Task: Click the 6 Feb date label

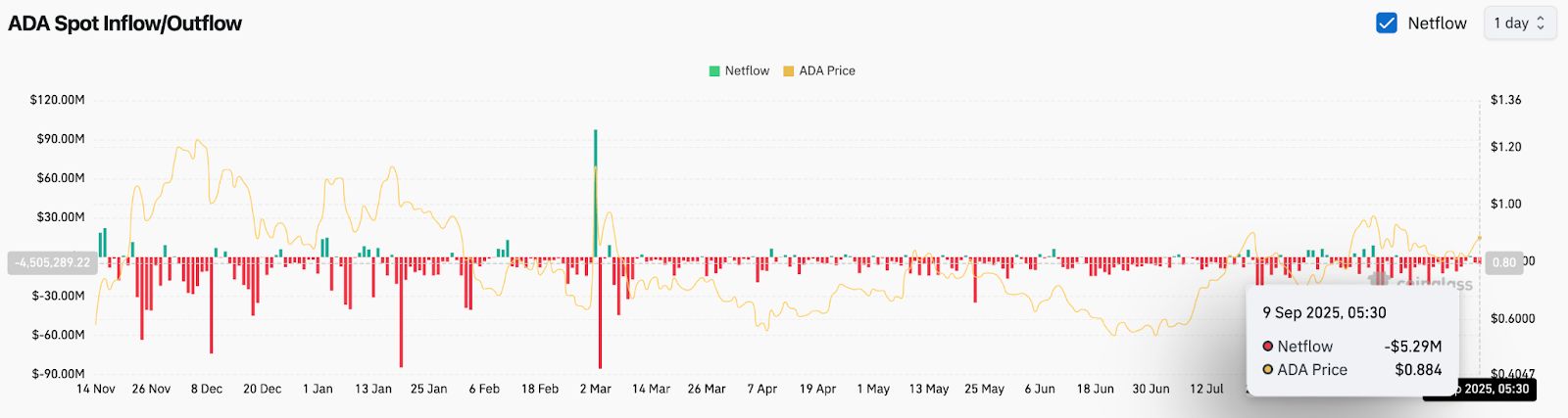Action: tap(484, 389)
